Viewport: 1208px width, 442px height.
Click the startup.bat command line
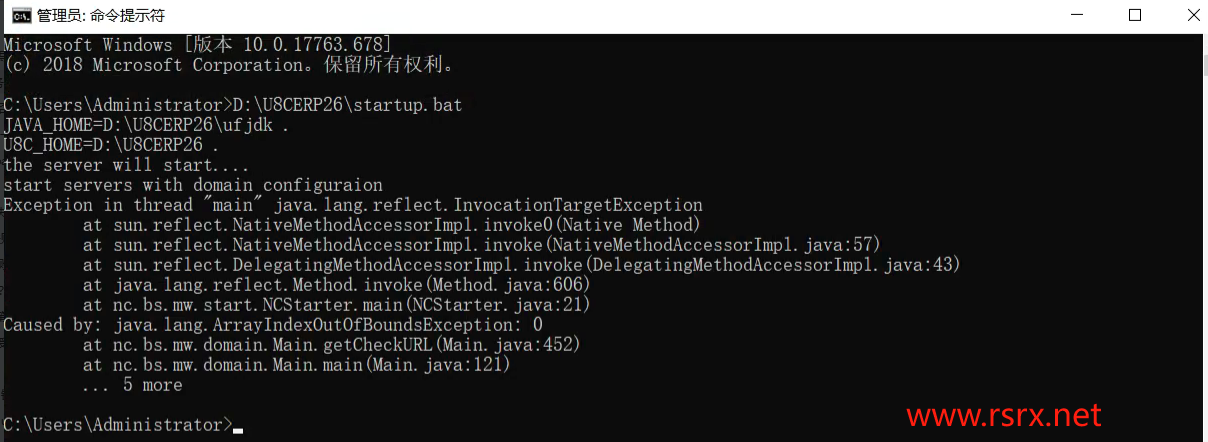tap(233, 105)
